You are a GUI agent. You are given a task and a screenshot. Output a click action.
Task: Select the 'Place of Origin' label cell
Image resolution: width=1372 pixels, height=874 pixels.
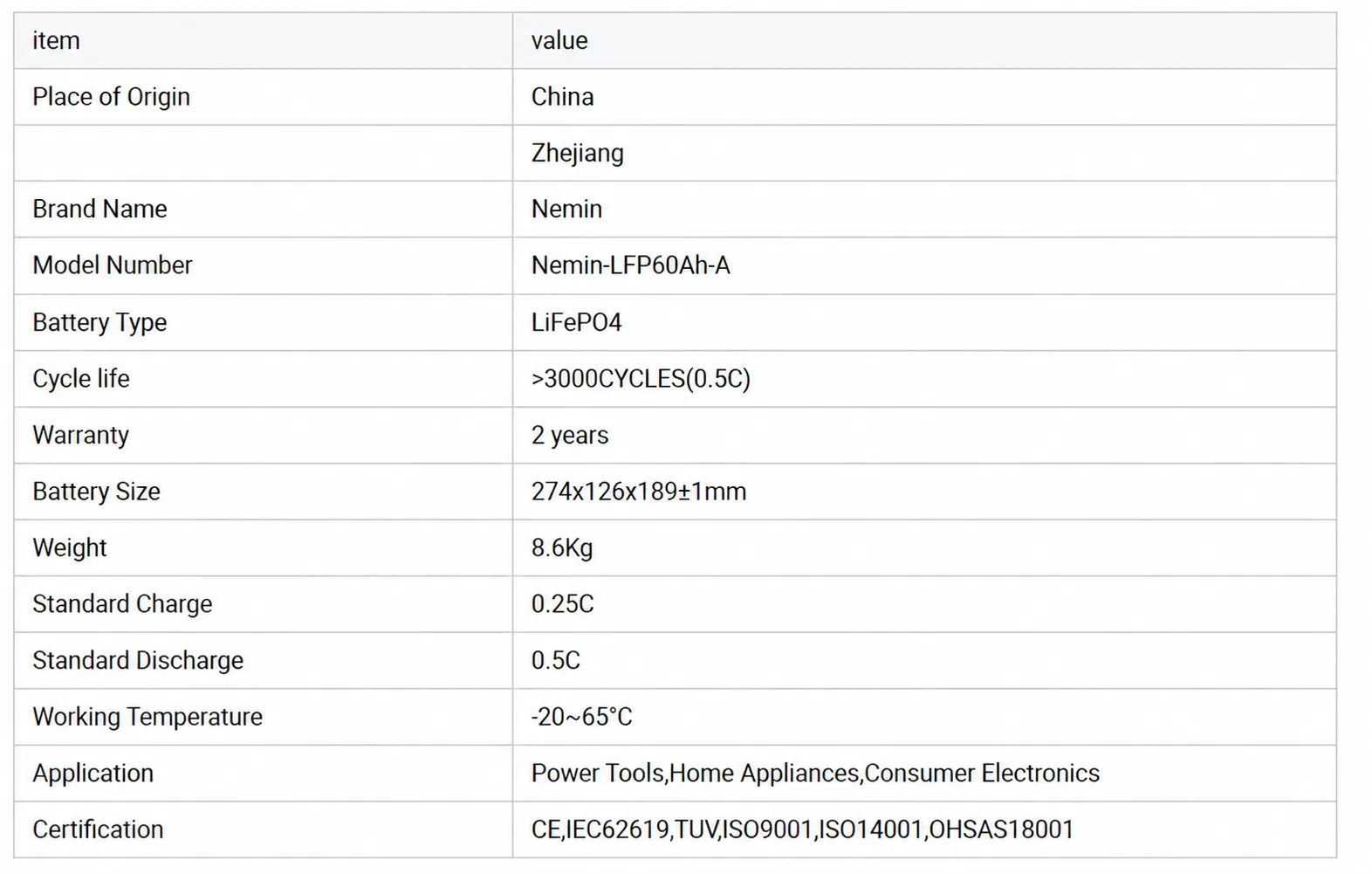pyautogui.click(x=263, y=97)
